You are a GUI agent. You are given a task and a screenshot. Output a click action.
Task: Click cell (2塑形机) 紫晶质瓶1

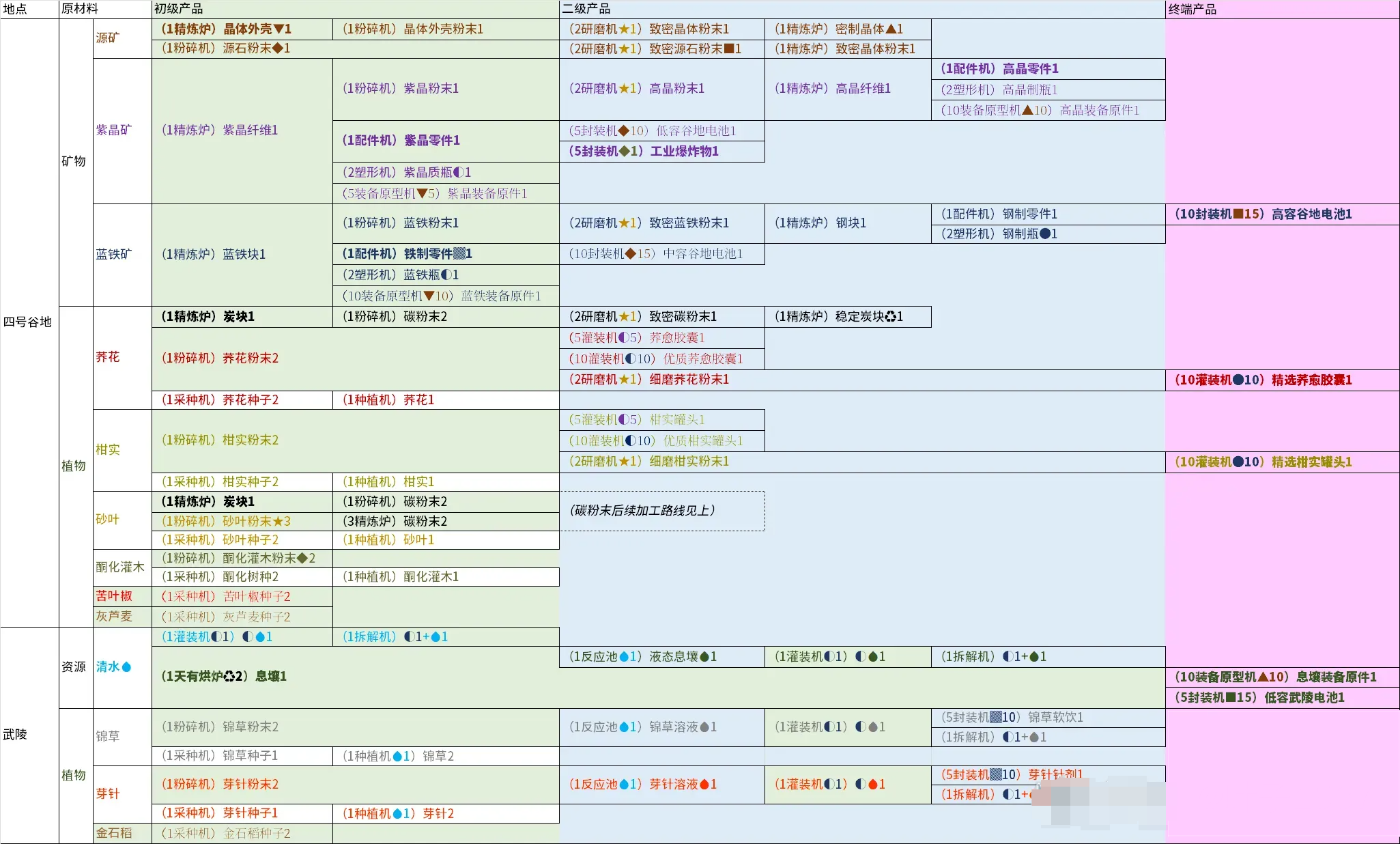(446, 173)
